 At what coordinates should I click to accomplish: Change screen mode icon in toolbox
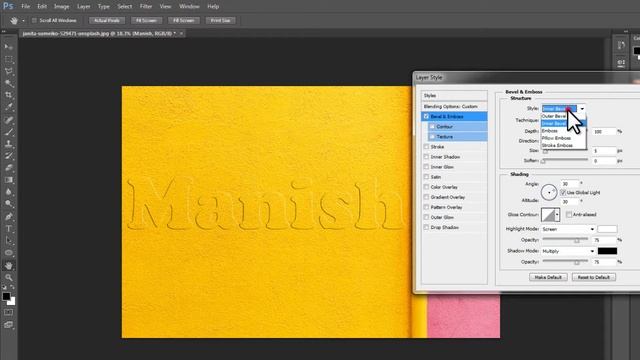click(9, 325)
